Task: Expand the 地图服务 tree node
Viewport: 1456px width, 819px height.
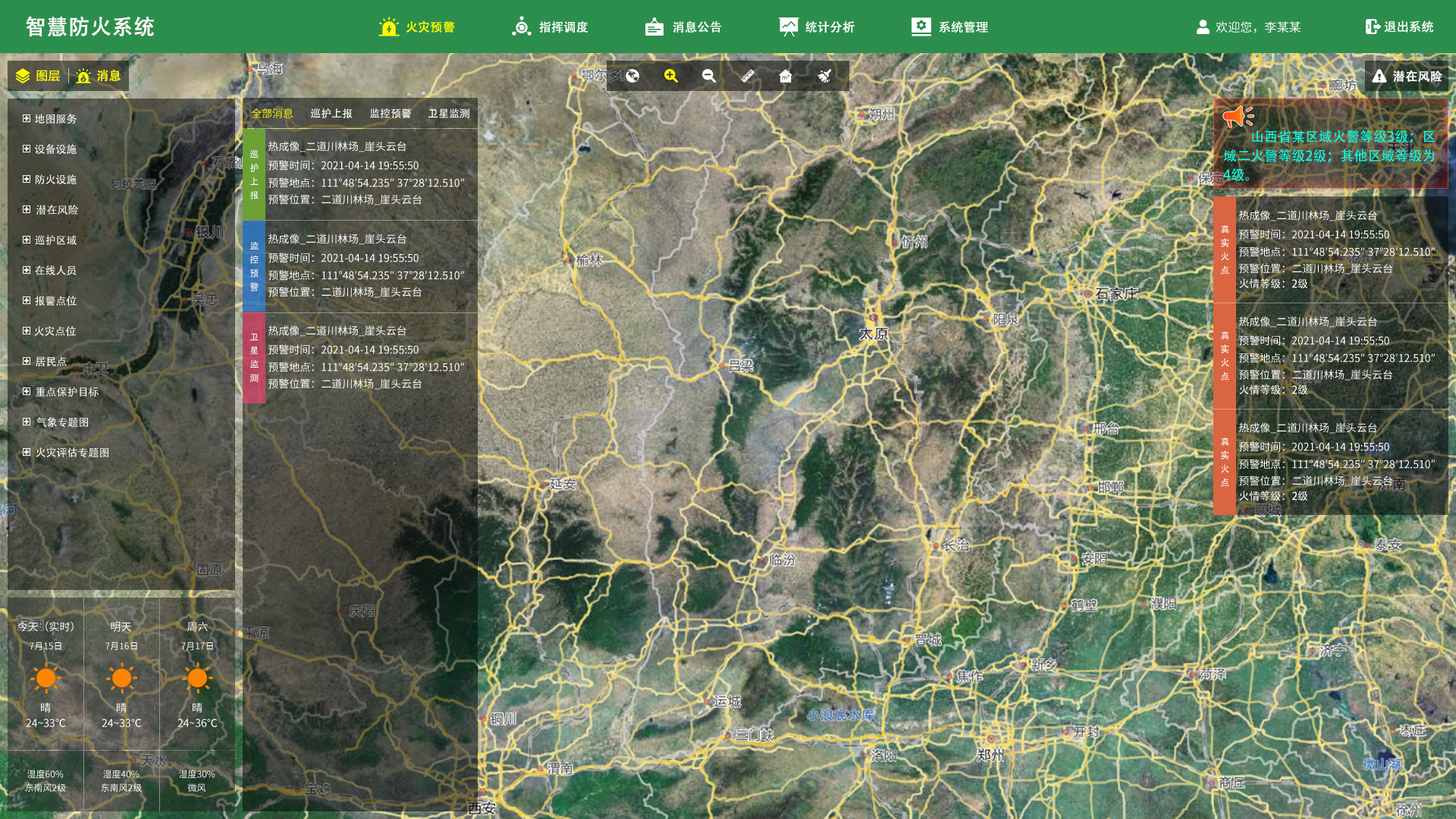Action: click(x=27, y=118)
